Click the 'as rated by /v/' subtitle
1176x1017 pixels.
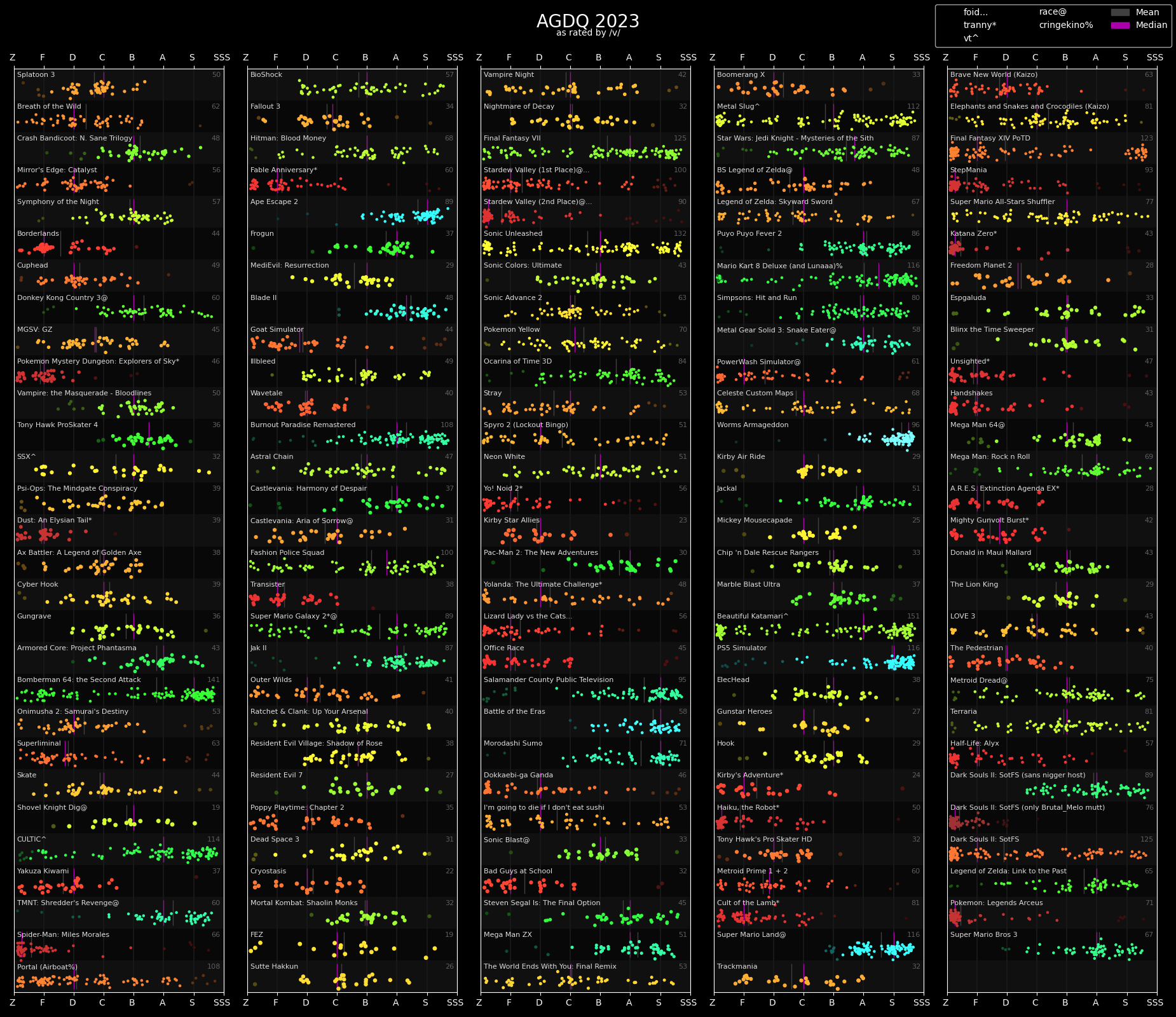pyautogui.click(x=588, y=33)
